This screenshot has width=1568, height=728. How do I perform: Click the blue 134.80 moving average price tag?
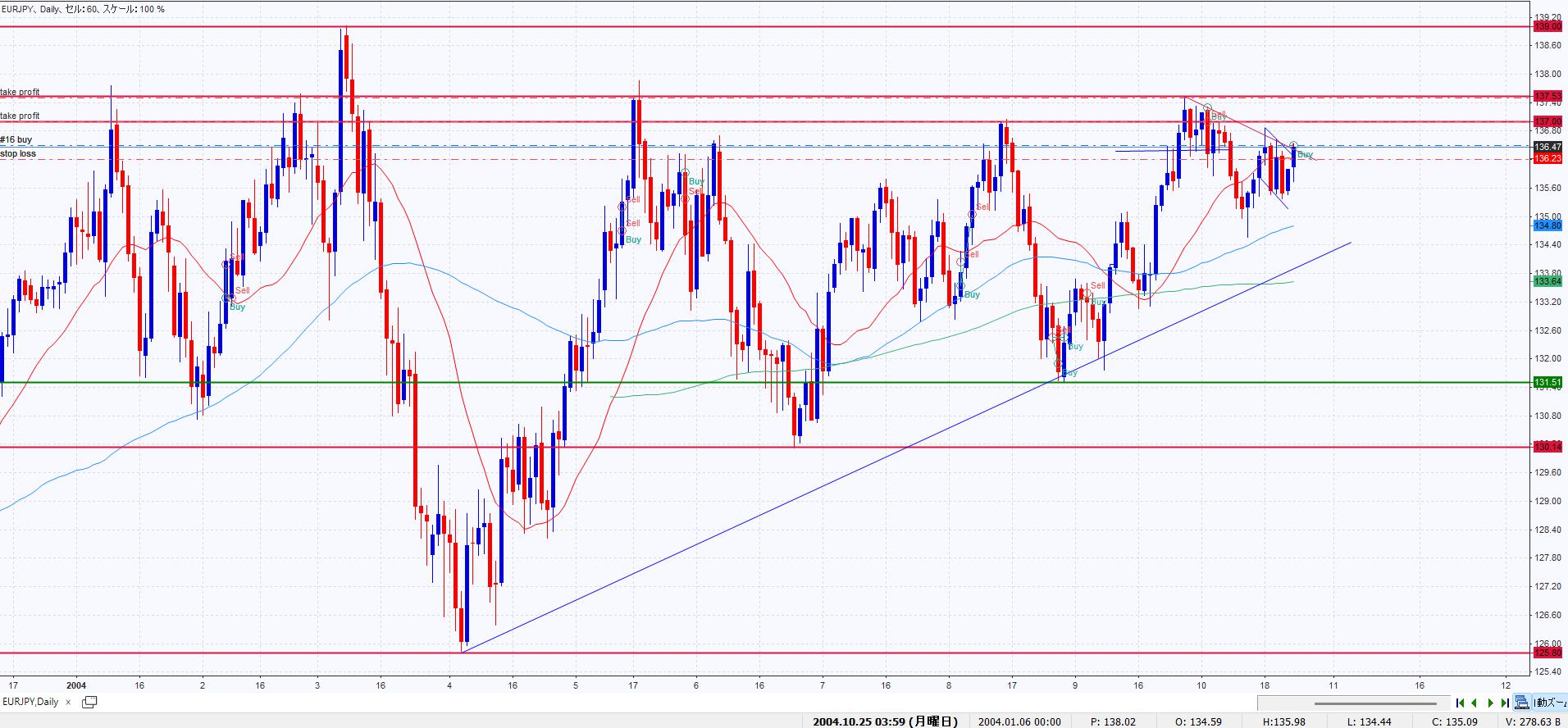click(x=1547, y=225)
